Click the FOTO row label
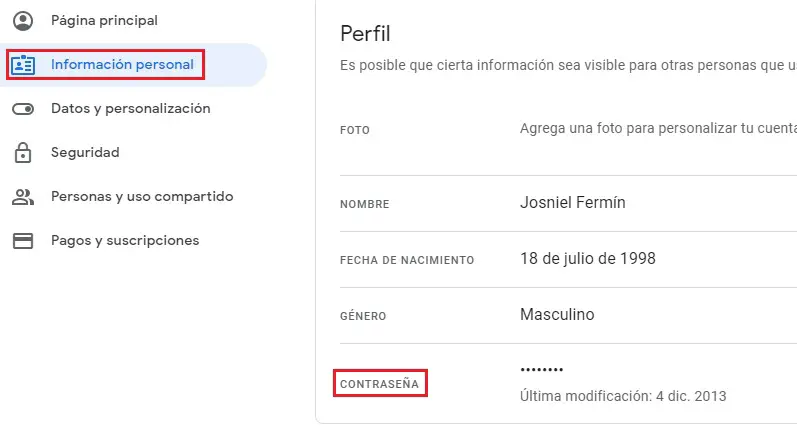Screen dimensions: 797x428 [x=355, y=130]
